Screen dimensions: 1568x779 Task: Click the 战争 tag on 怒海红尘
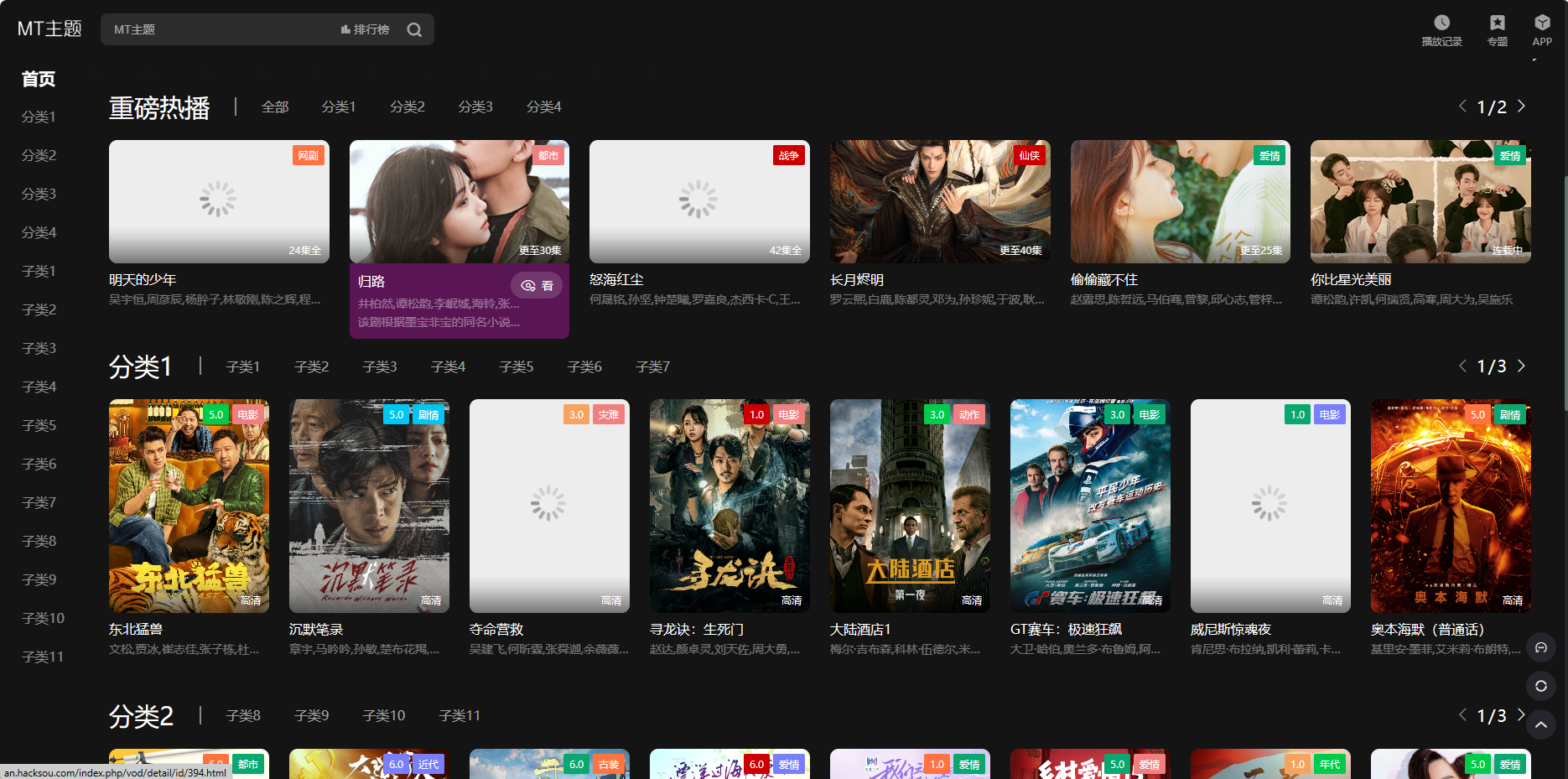point(788,155)
